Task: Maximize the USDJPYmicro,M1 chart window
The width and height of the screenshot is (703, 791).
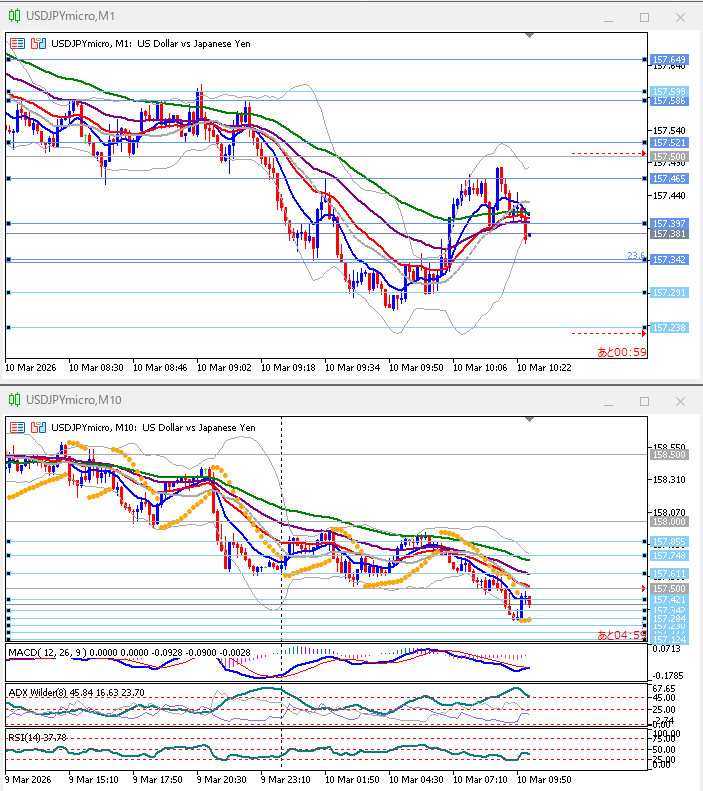Action: click(644, 17)
